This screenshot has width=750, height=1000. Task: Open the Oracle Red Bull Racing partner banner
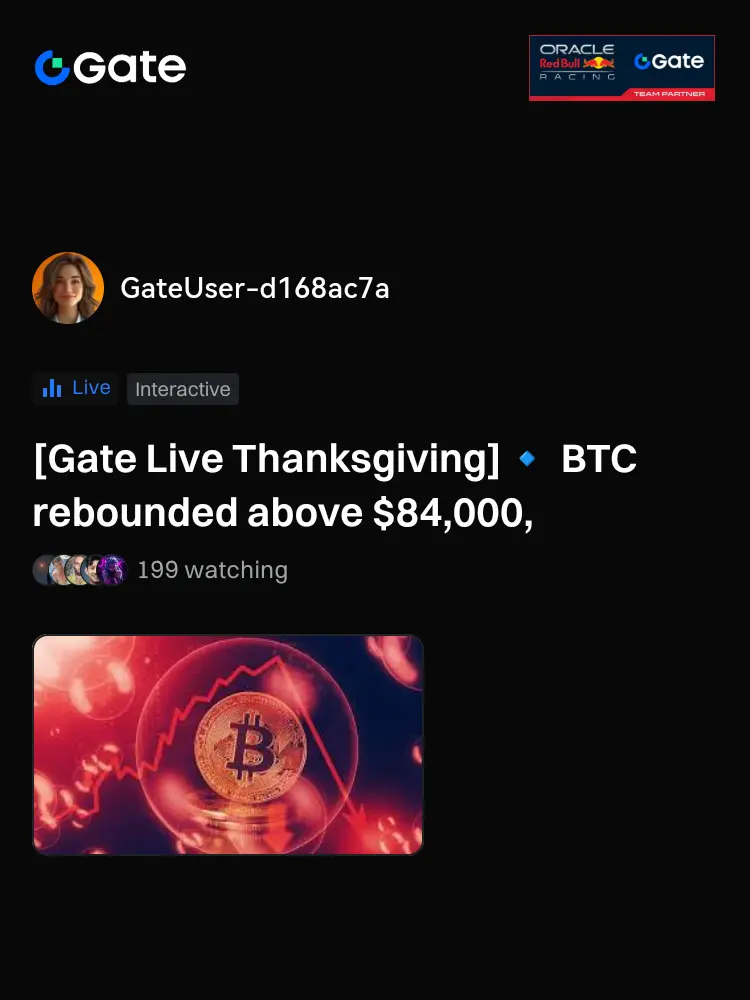click(x=622, y=68)
